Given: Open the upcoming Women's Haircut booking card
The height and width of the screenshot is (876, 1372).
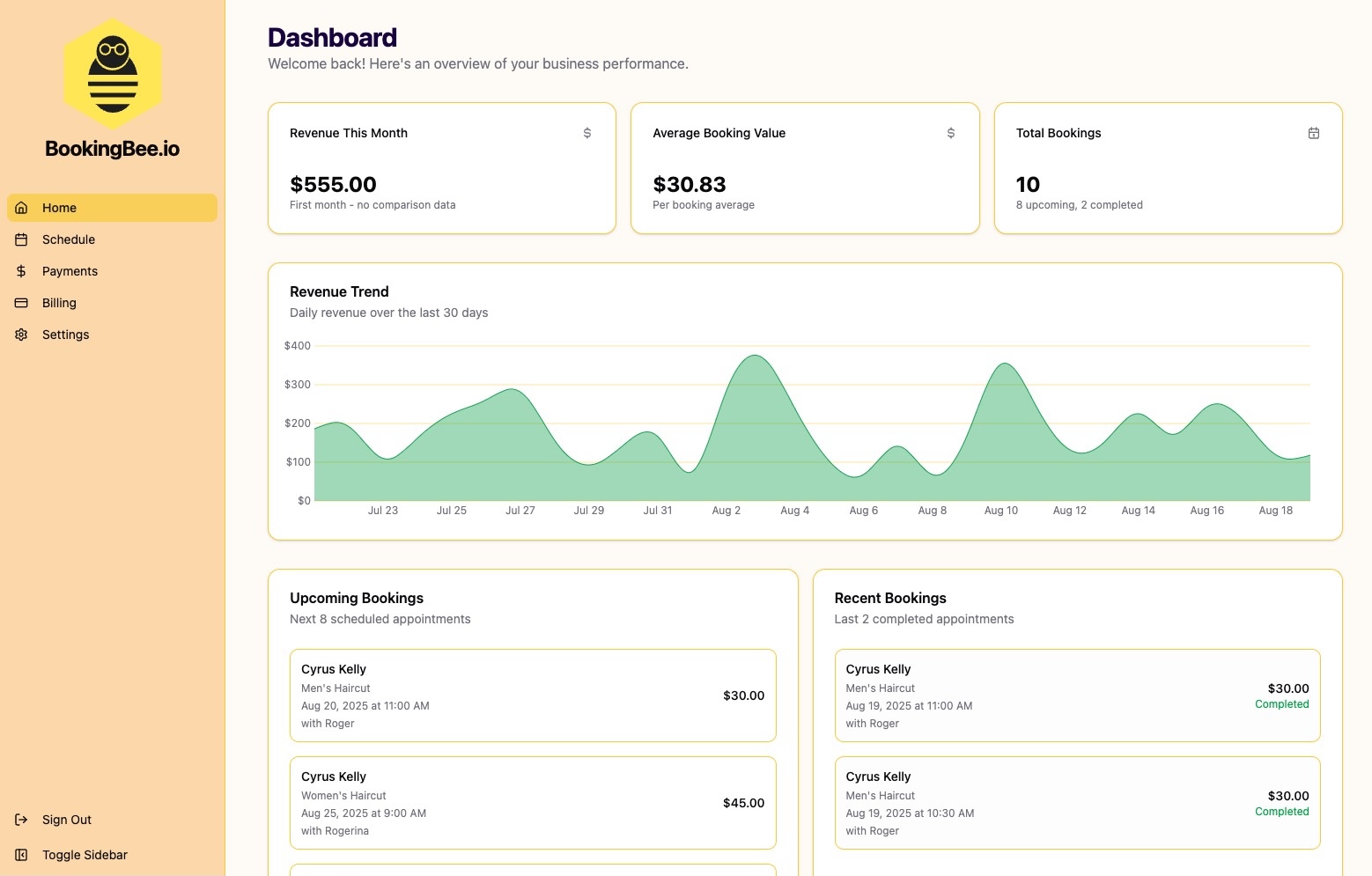Looking at the screenshot, I should point(533,803).
